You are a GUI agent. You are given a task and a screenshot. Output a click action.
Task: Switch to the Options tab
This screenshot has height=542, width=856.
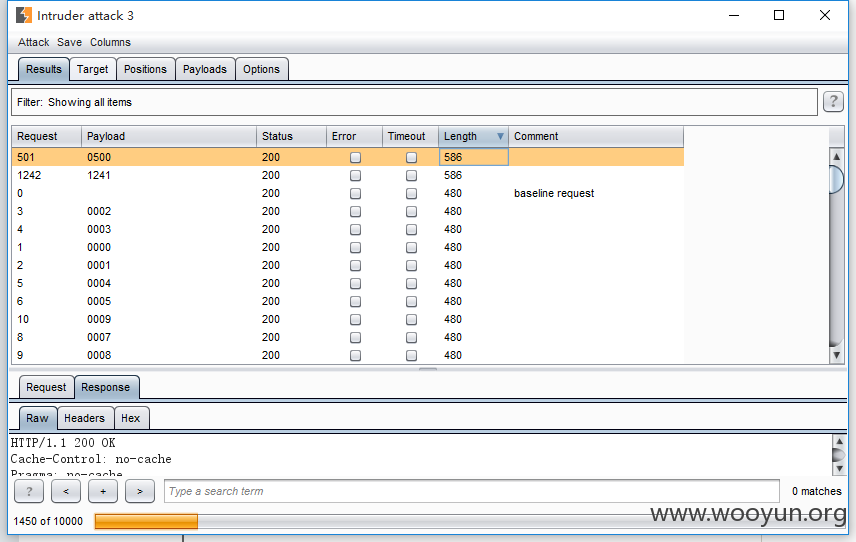pyautogui.click(x=261, y=69)
